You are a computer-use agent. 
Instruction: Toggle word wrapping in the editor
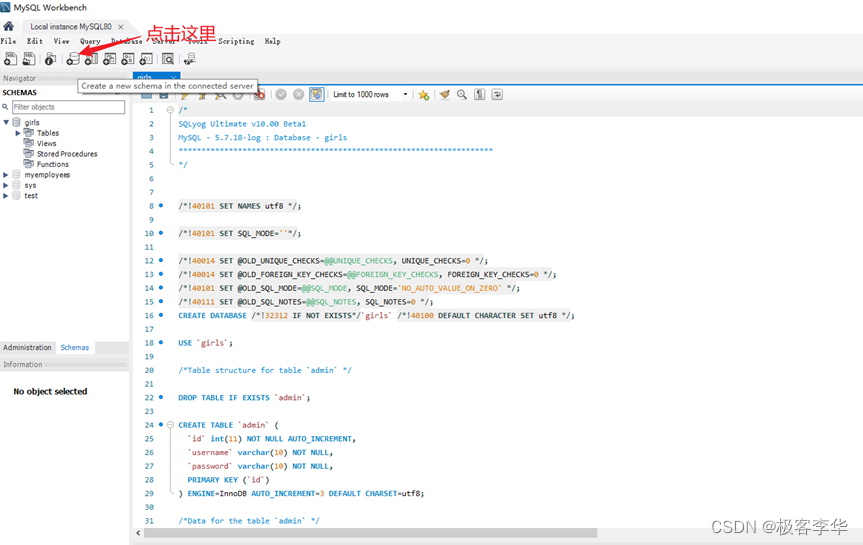497,94
